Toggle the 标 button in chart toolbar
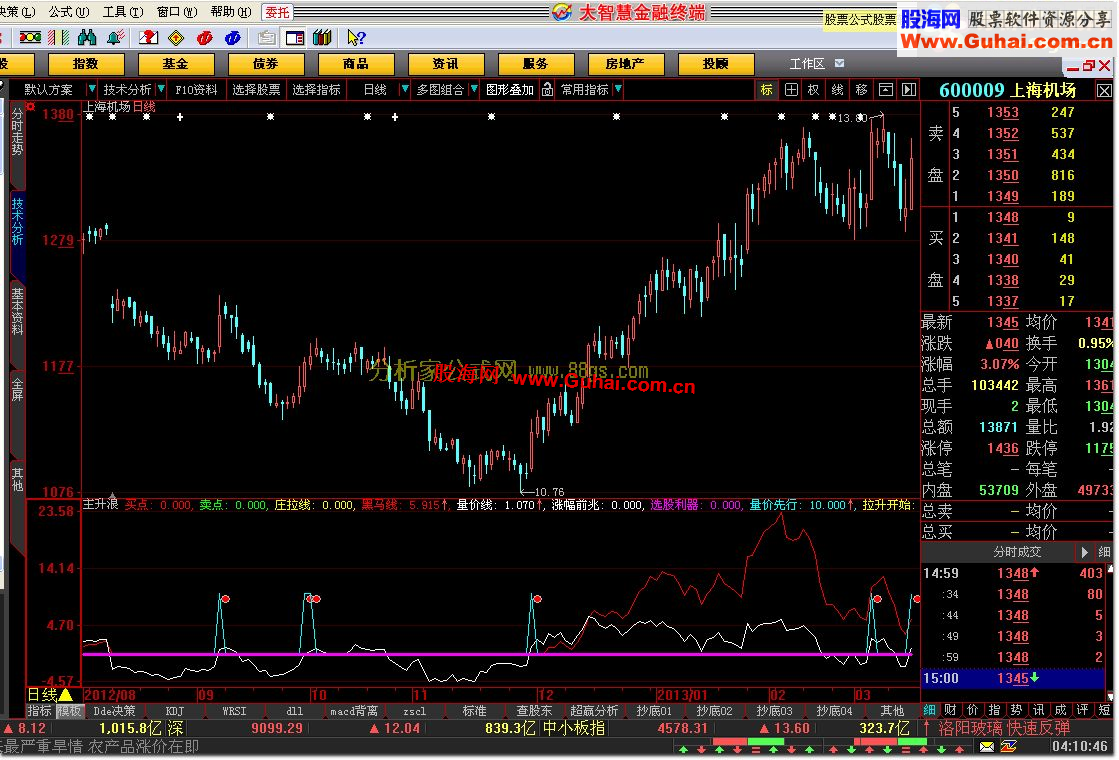Viewport: 1119px width, 760px height. tap(766, 89)
